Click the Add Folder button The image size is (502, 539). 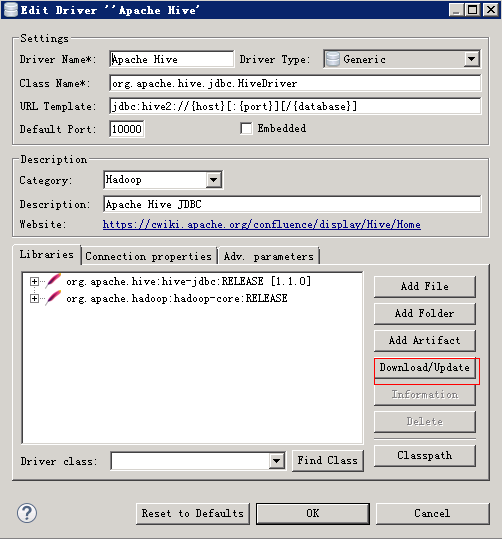tap(425, 314)
